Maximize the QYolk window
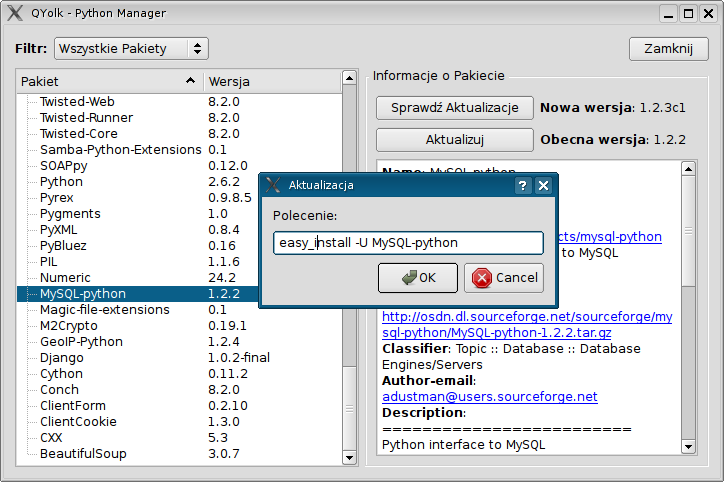This screenshot has width=724, height=482. click(688, 13)
